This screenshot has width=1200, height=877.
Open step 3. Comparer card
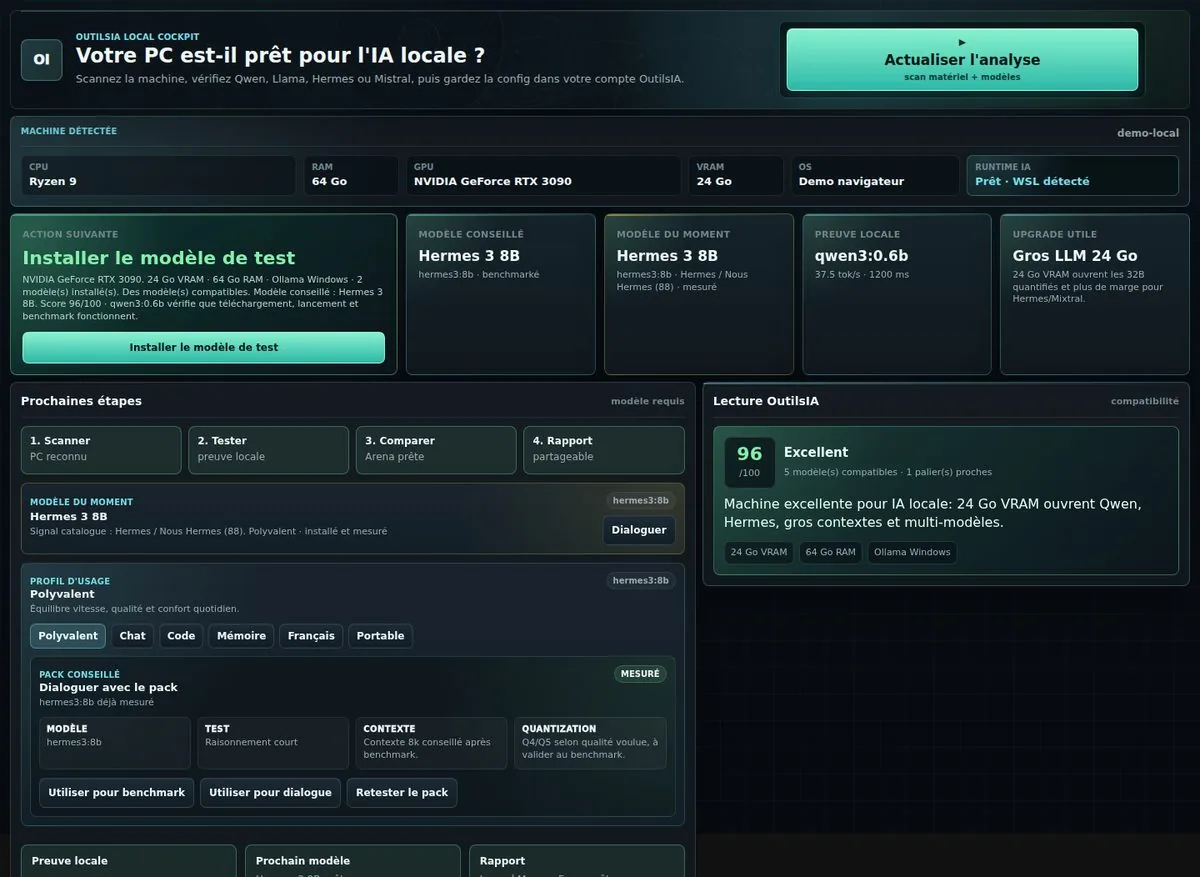pyautogui.click(x=436, y=449)
